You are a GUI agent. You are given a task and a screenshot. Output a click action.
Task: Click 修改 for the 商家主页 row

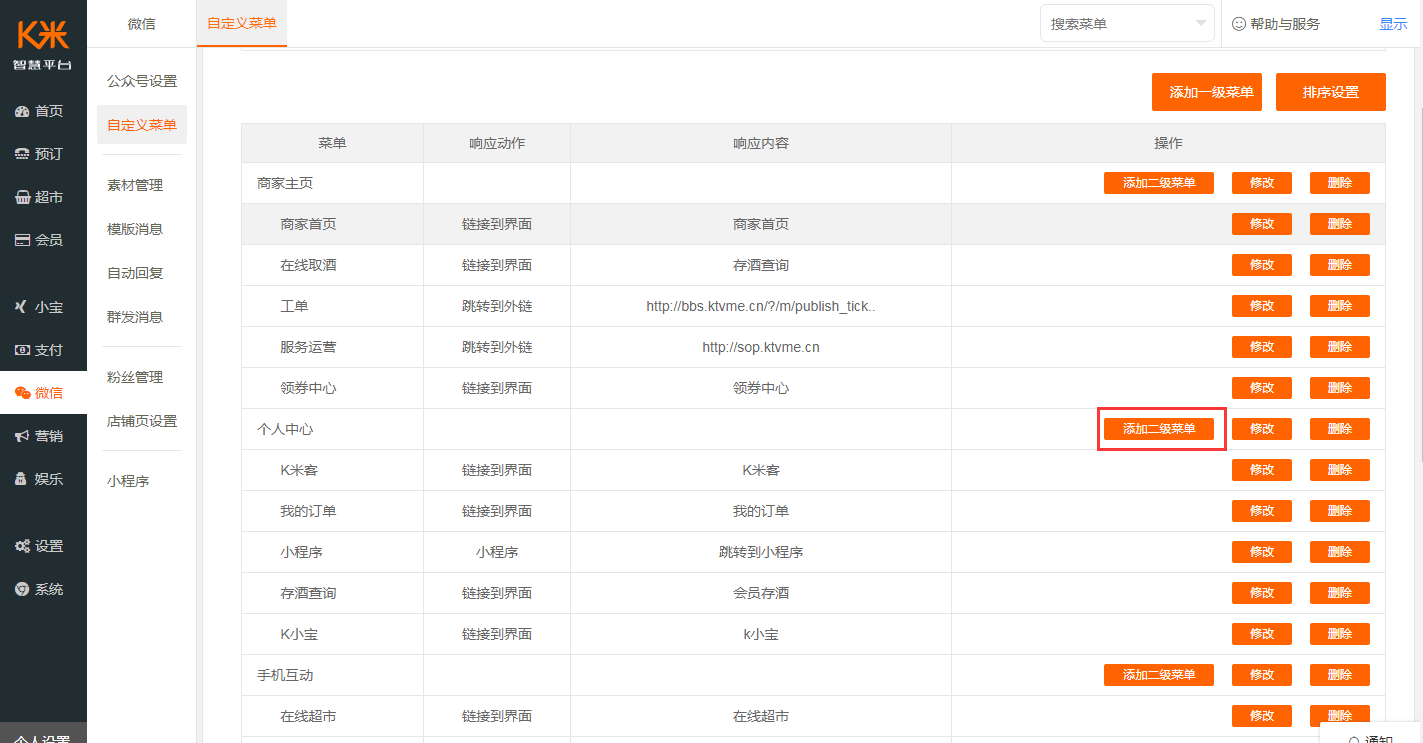tap(1262, 183)
